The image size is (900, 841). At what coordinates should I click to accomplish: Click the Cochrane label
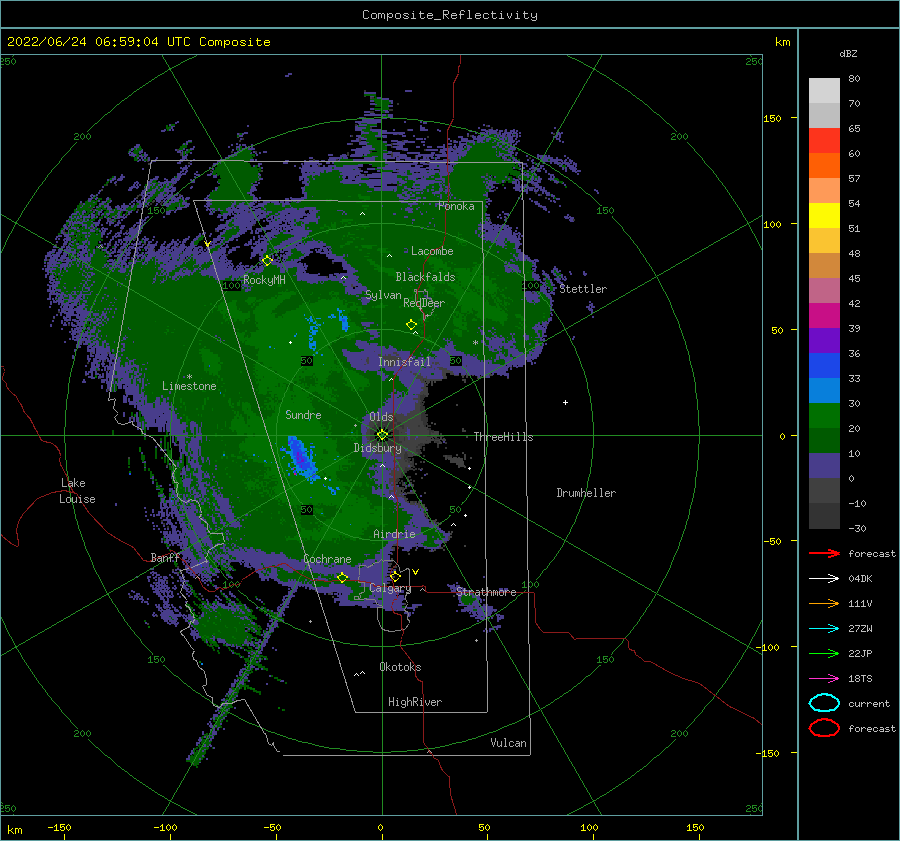[327, 559]
